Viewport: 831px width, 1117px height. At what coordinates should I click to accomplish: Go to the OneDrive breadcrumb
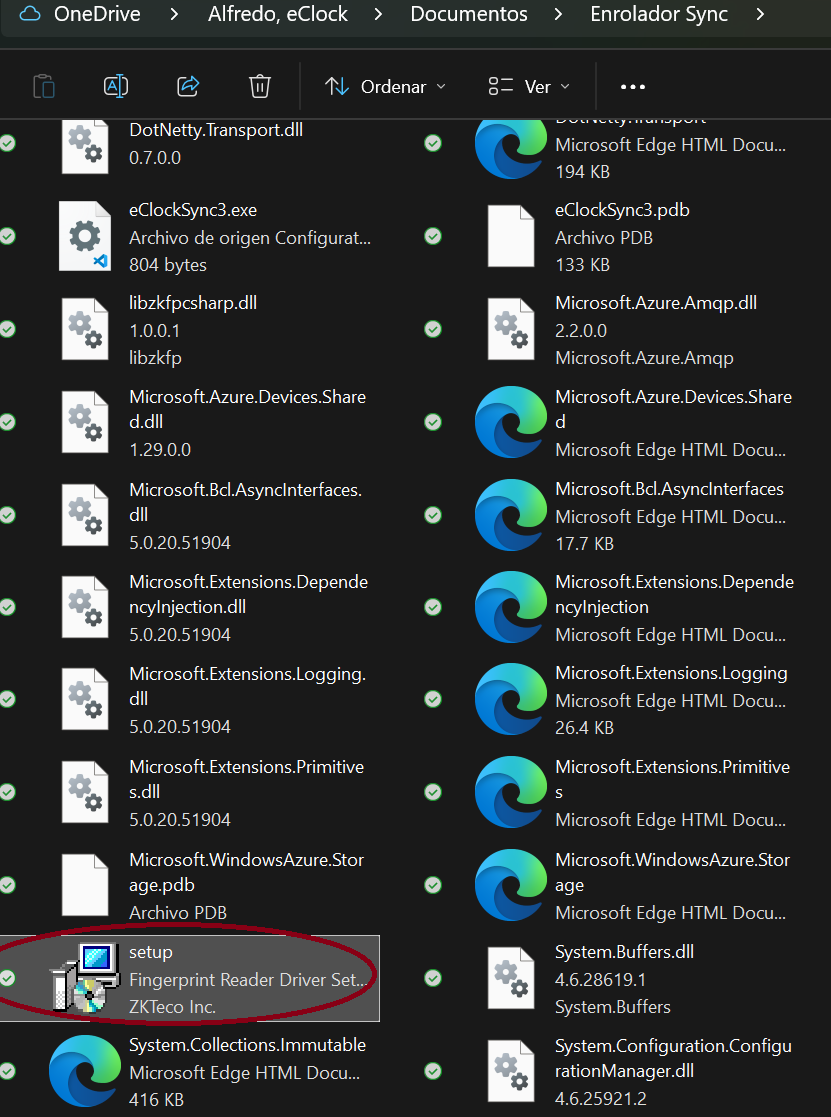[97, 14]
